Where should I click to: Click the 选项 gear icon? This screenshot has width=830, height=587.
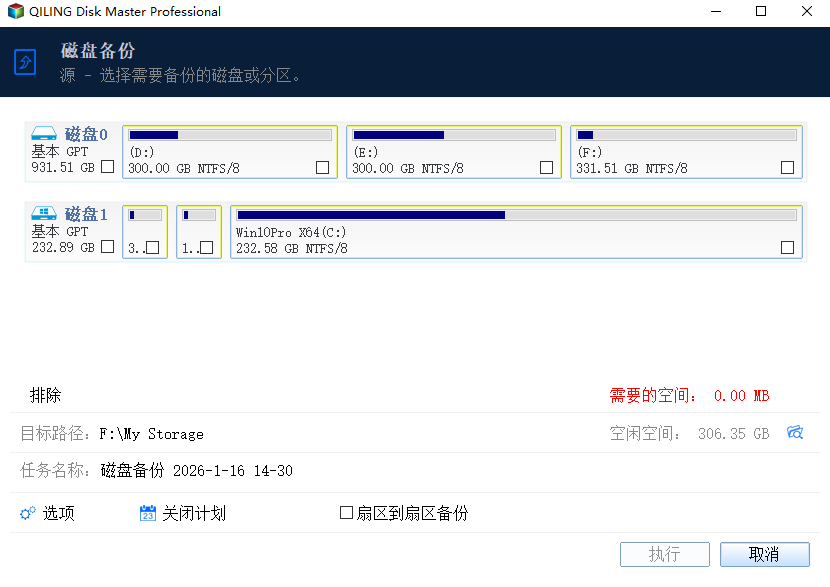pyautogui.click(x=28, y=513)
